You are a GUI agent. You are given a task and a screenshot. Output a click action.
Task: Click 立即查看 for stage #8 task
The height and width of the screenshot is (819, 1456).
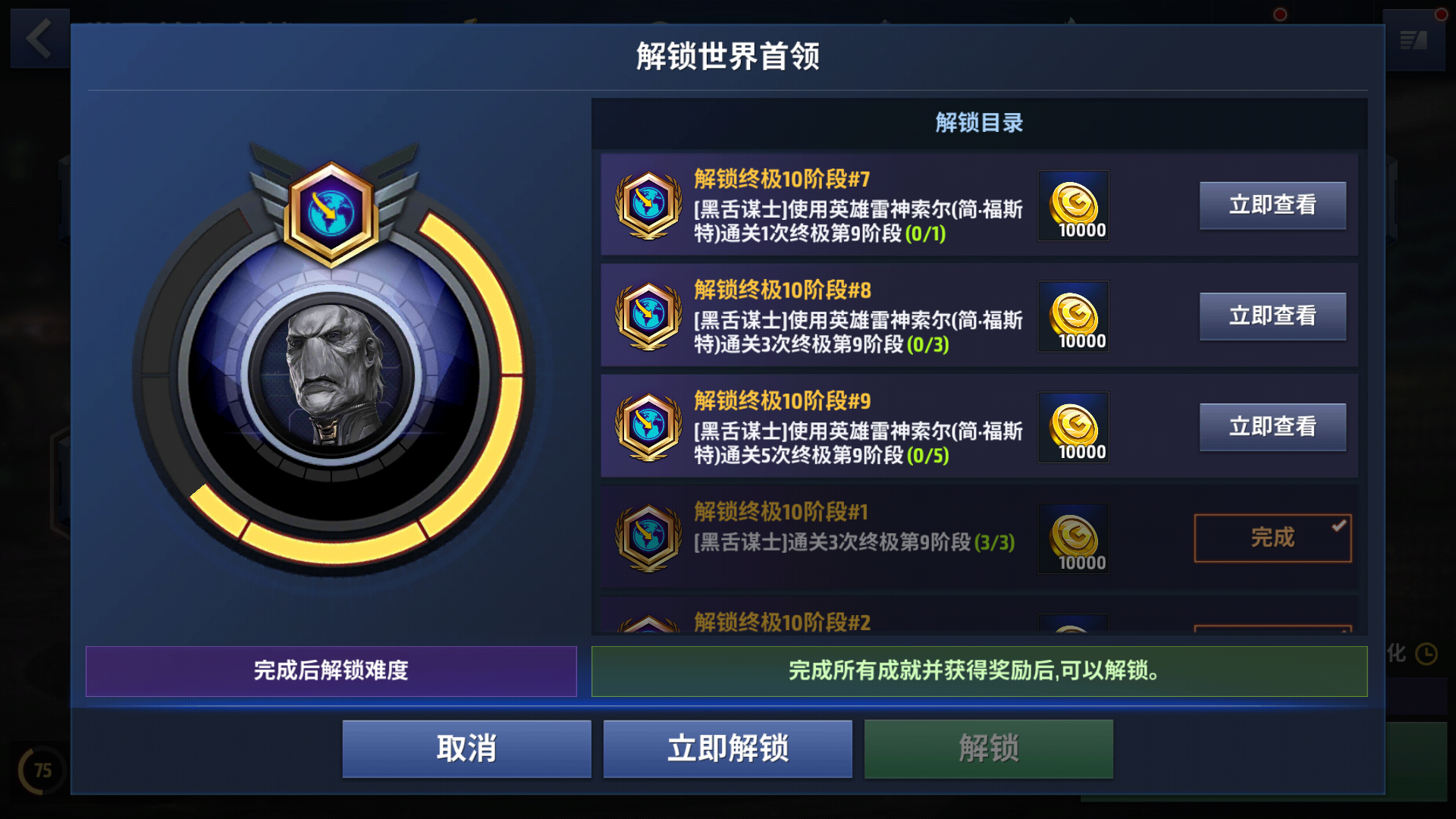(x=1272, y=316)
